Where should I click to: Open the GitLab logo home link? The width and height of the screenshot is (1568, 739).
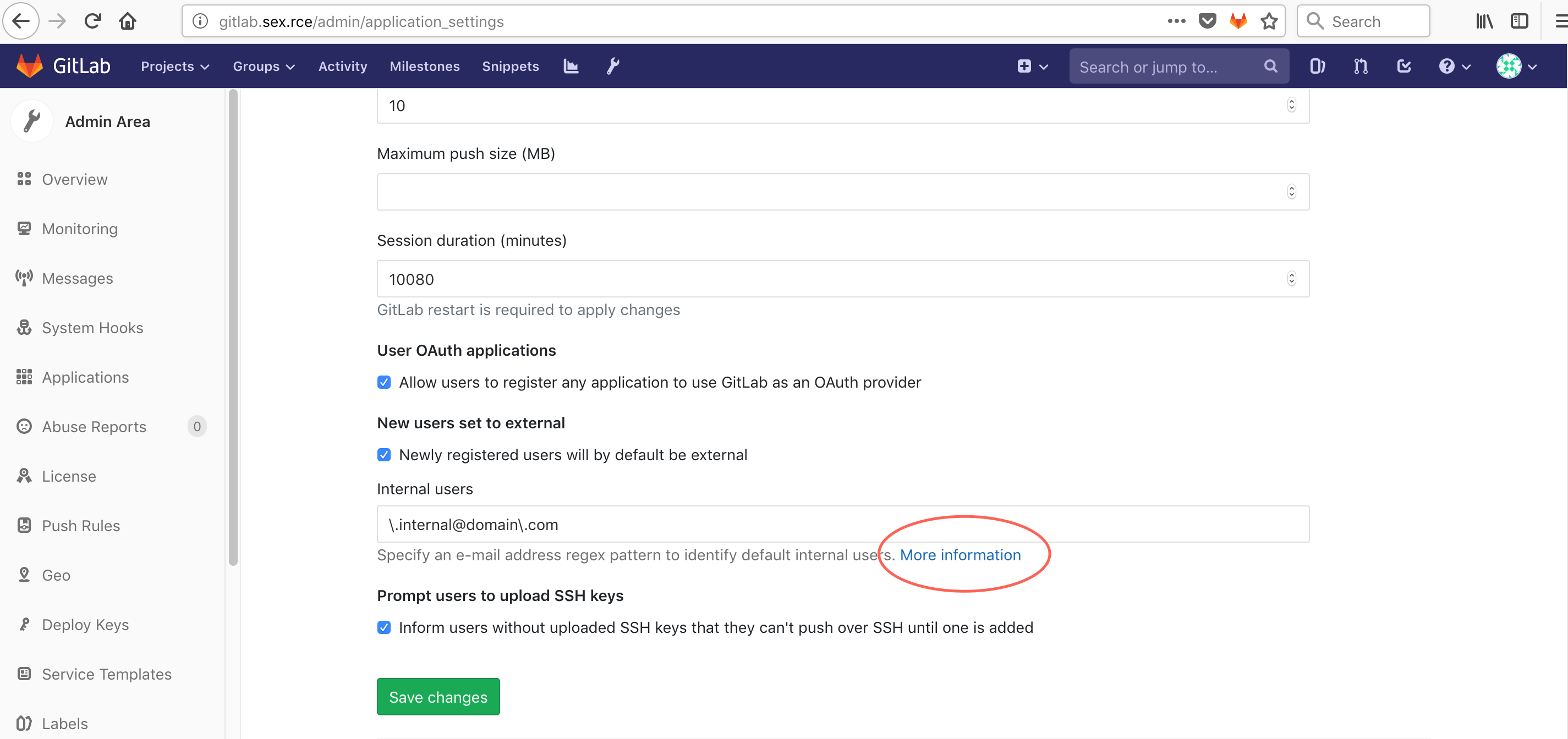(63, 65)
